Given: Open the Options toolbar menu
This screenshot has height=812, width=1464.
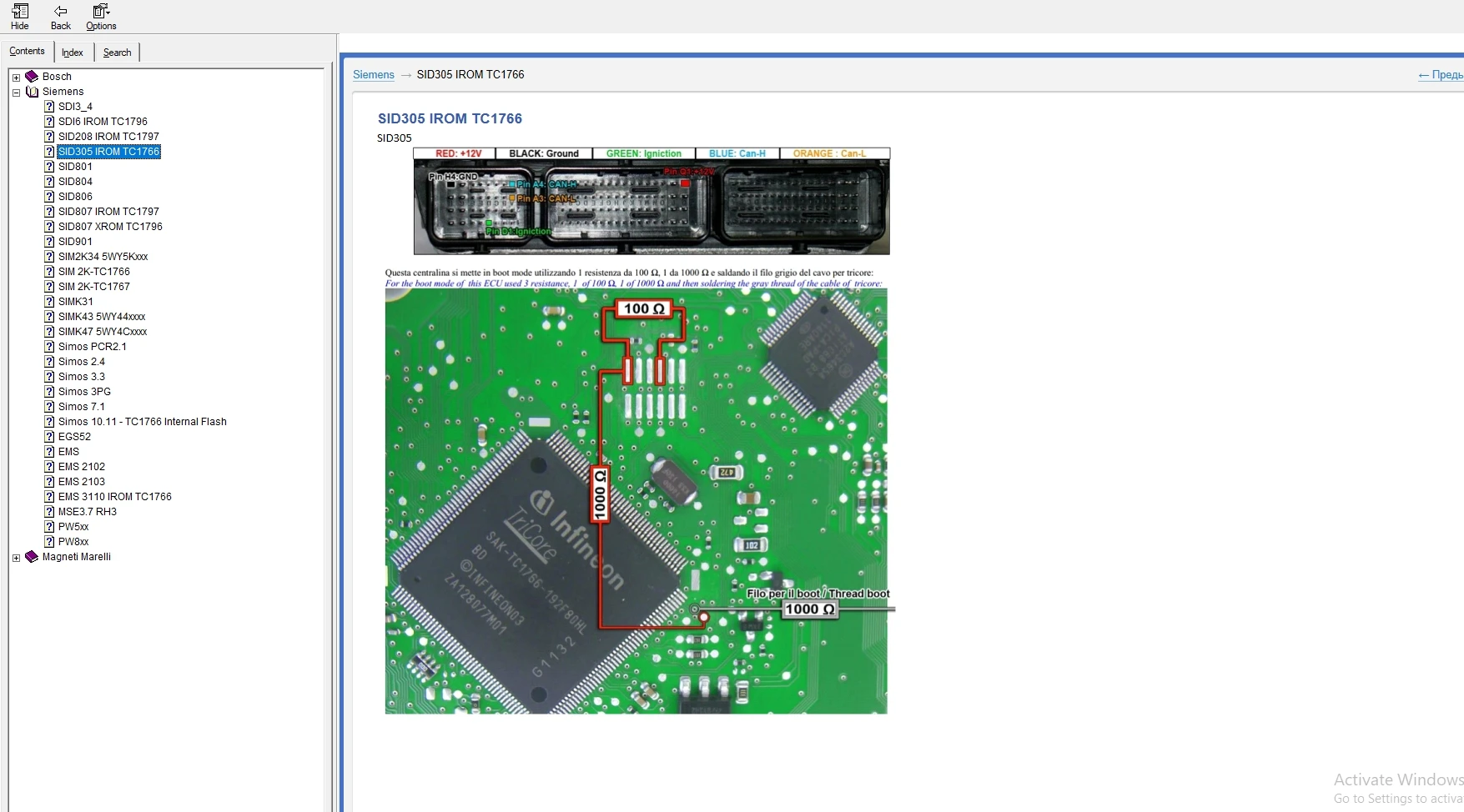Looking at the screenshot, I should [x=101, y=12].
